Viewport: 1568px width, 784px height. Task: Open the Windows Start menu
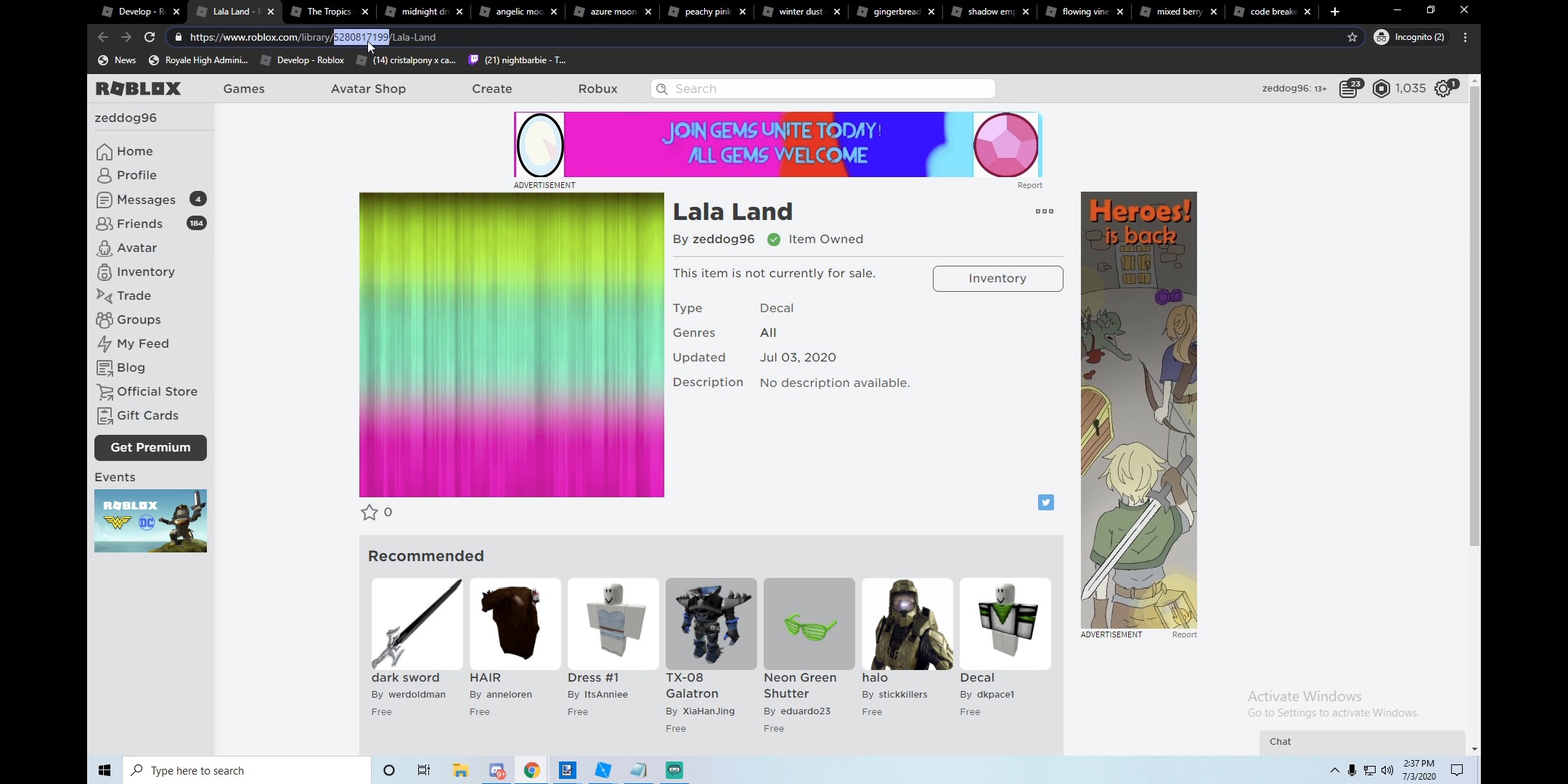pyautogui.click(x=105, y=770)
